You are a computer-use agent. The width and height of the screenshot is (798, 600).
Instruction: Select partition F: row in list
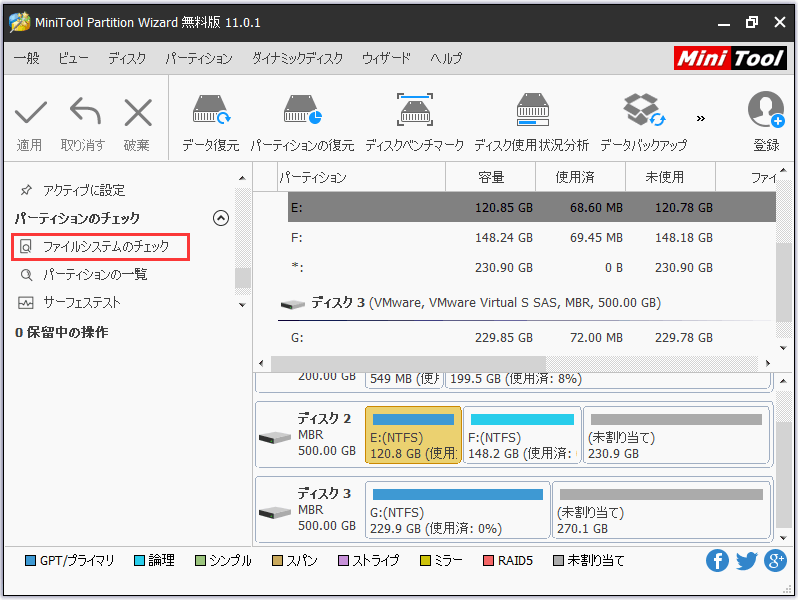coord(532,238)
